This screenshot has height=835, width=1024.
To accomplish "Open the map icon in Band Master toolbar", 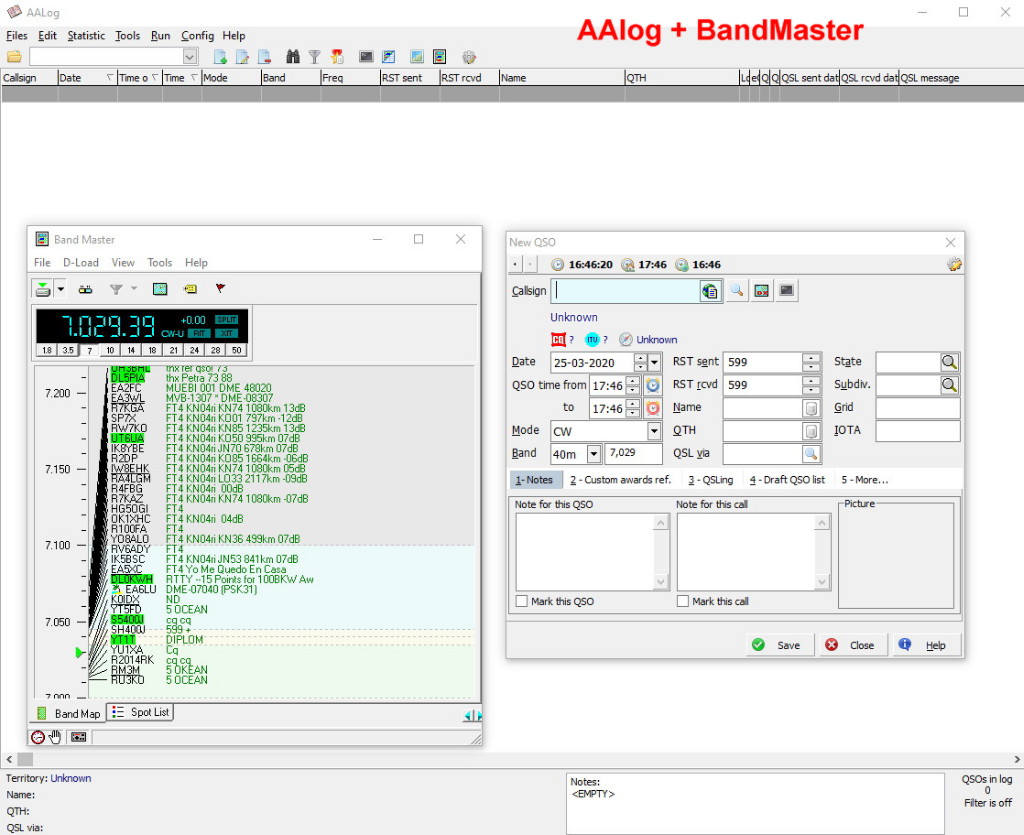I will pyautogui.click(x=159, y=289).
